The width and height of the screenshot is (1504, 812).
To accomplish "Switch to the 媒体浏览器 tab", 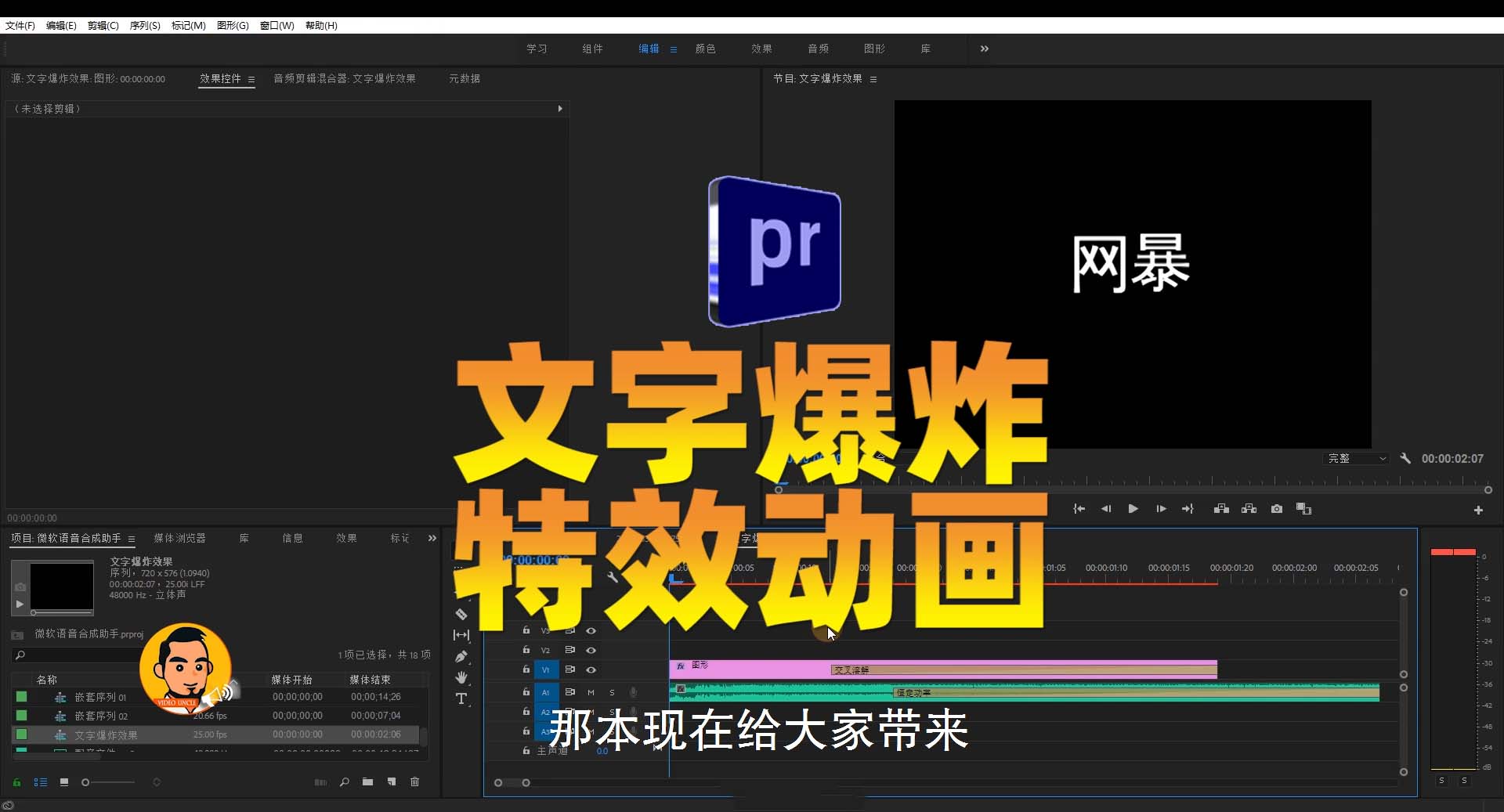I will coord(179,538).
